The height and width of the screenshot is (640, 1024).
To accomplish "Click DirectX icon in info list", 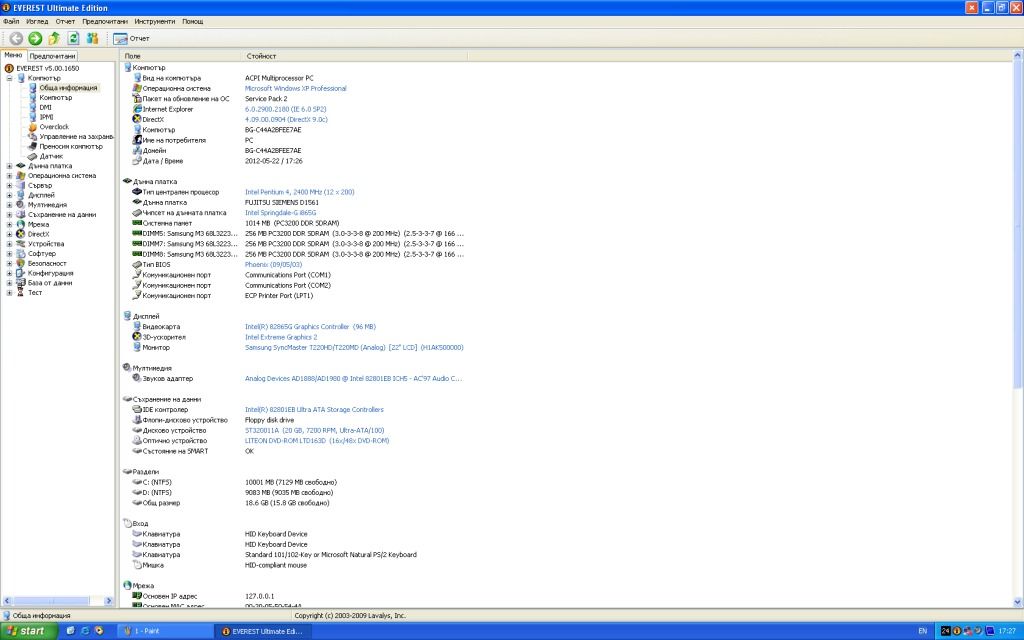I will point(137,120).
